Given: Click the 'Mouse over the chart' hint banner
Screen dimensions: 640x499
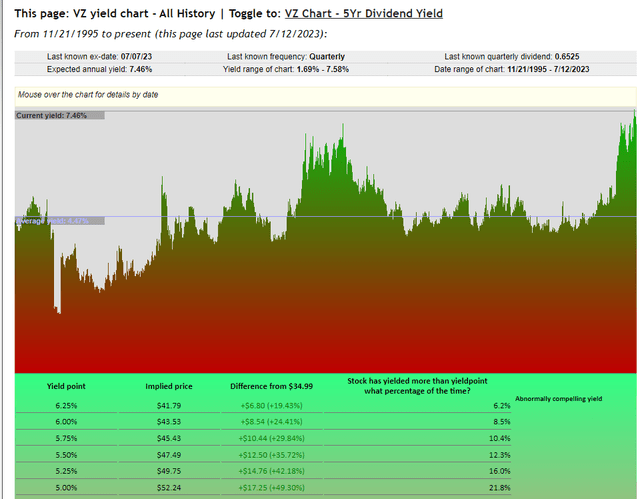Looking at the screenshot, I should (88, 95).
